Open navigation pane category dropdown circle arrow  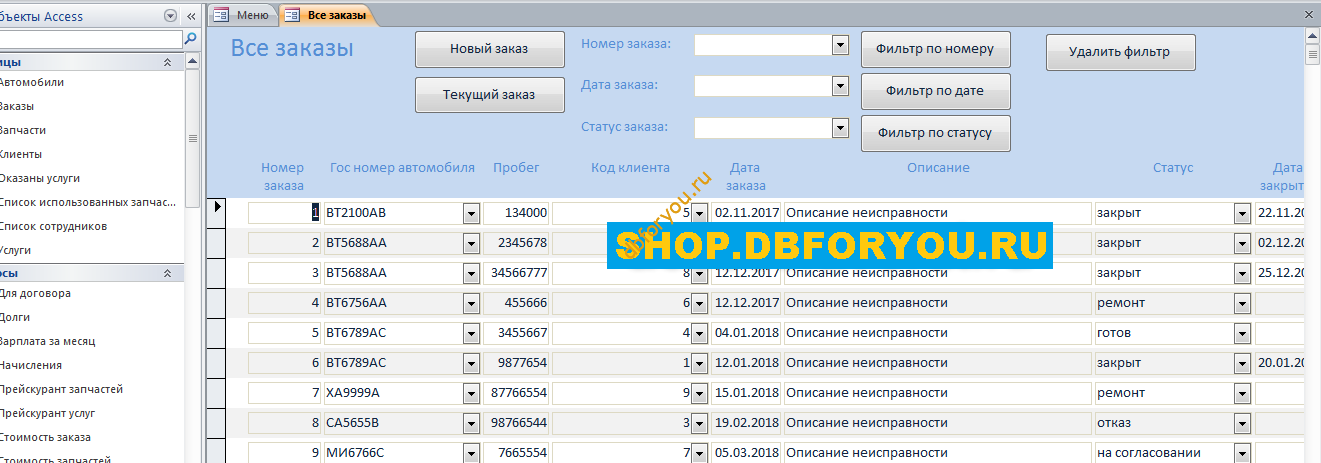[x=170, y=17]
